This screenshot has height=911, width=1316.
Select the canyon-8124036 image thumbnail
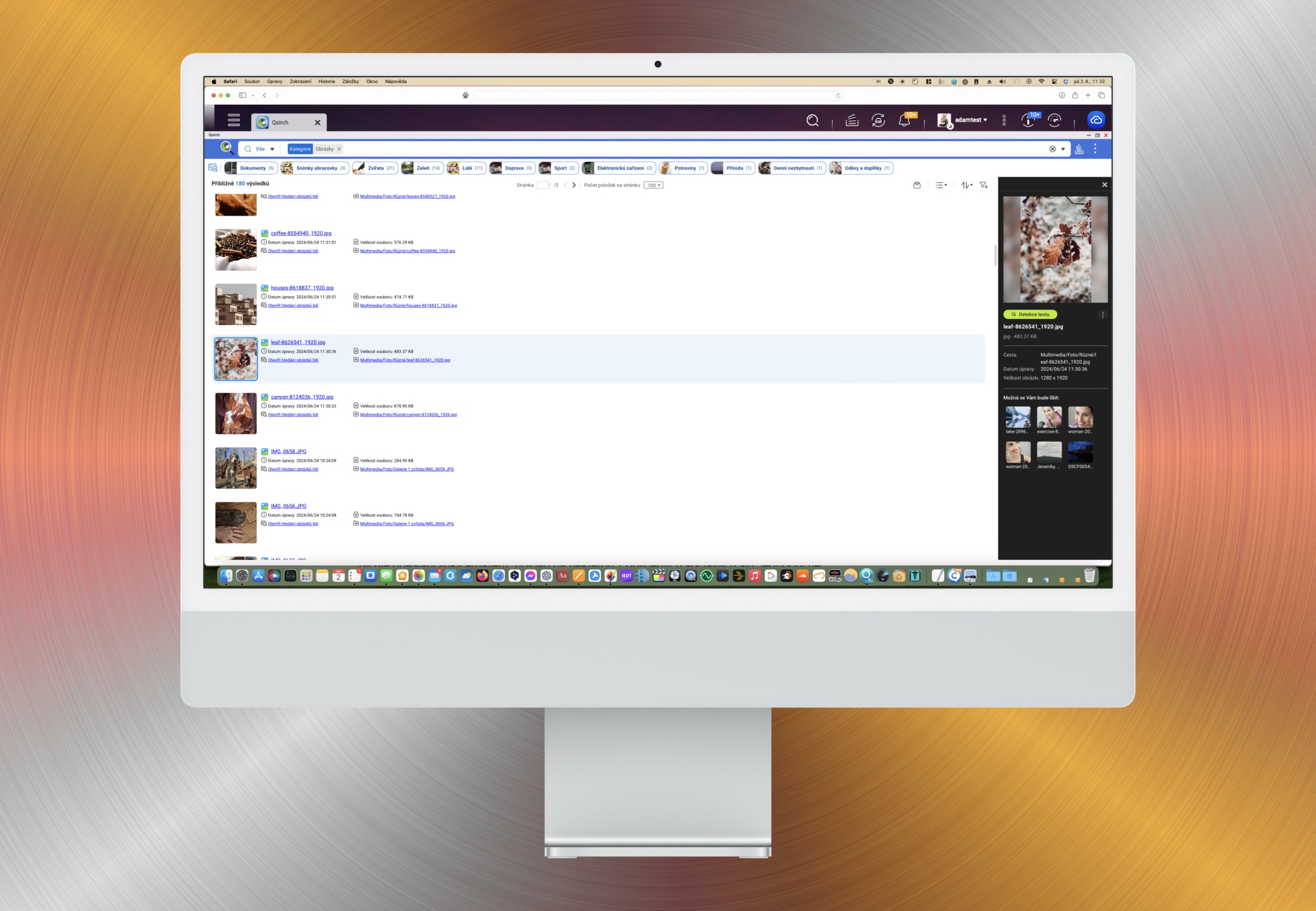(x=235, y=414)
